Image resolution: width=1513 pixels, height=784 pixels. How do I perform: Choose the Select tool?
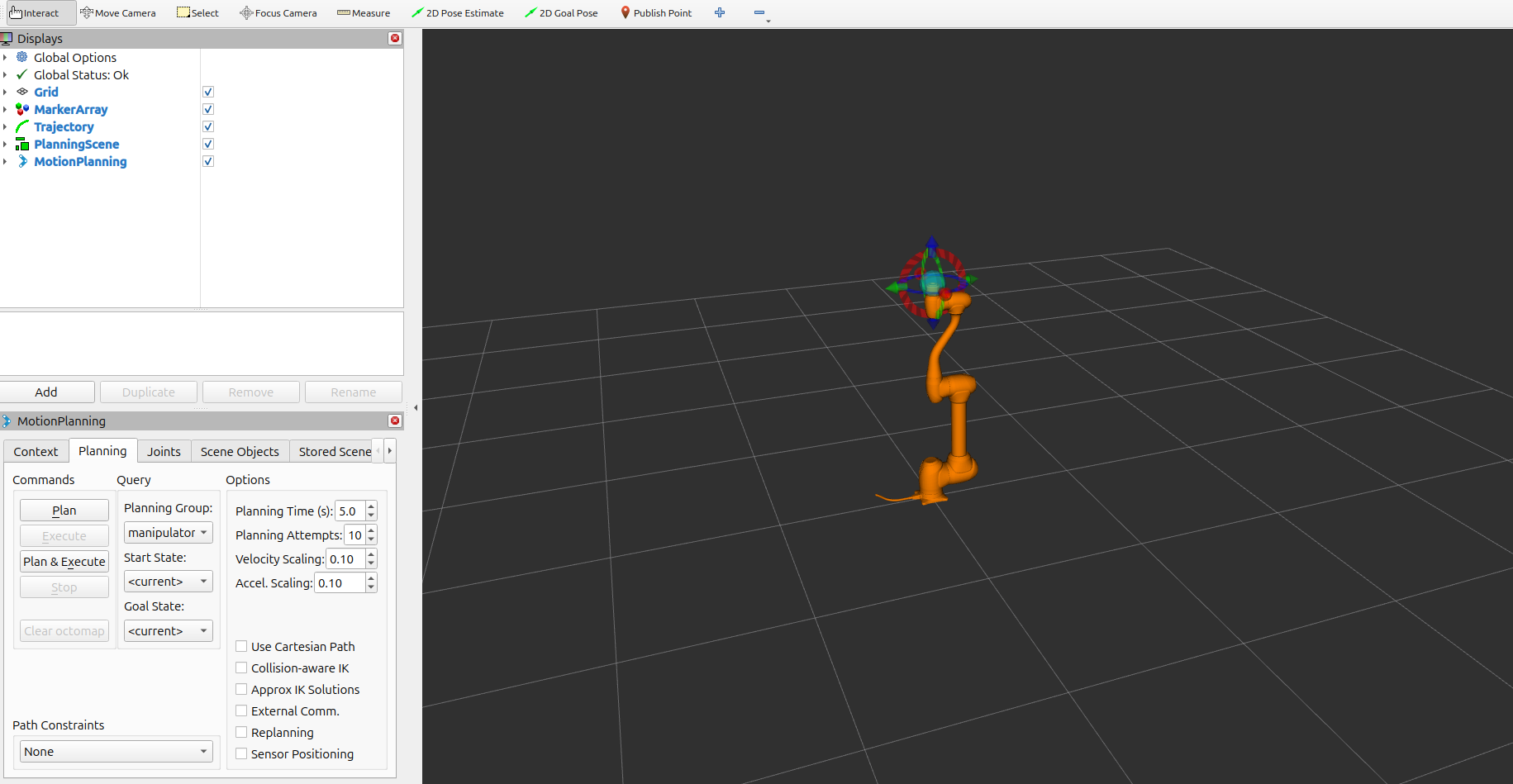(198, 12)
